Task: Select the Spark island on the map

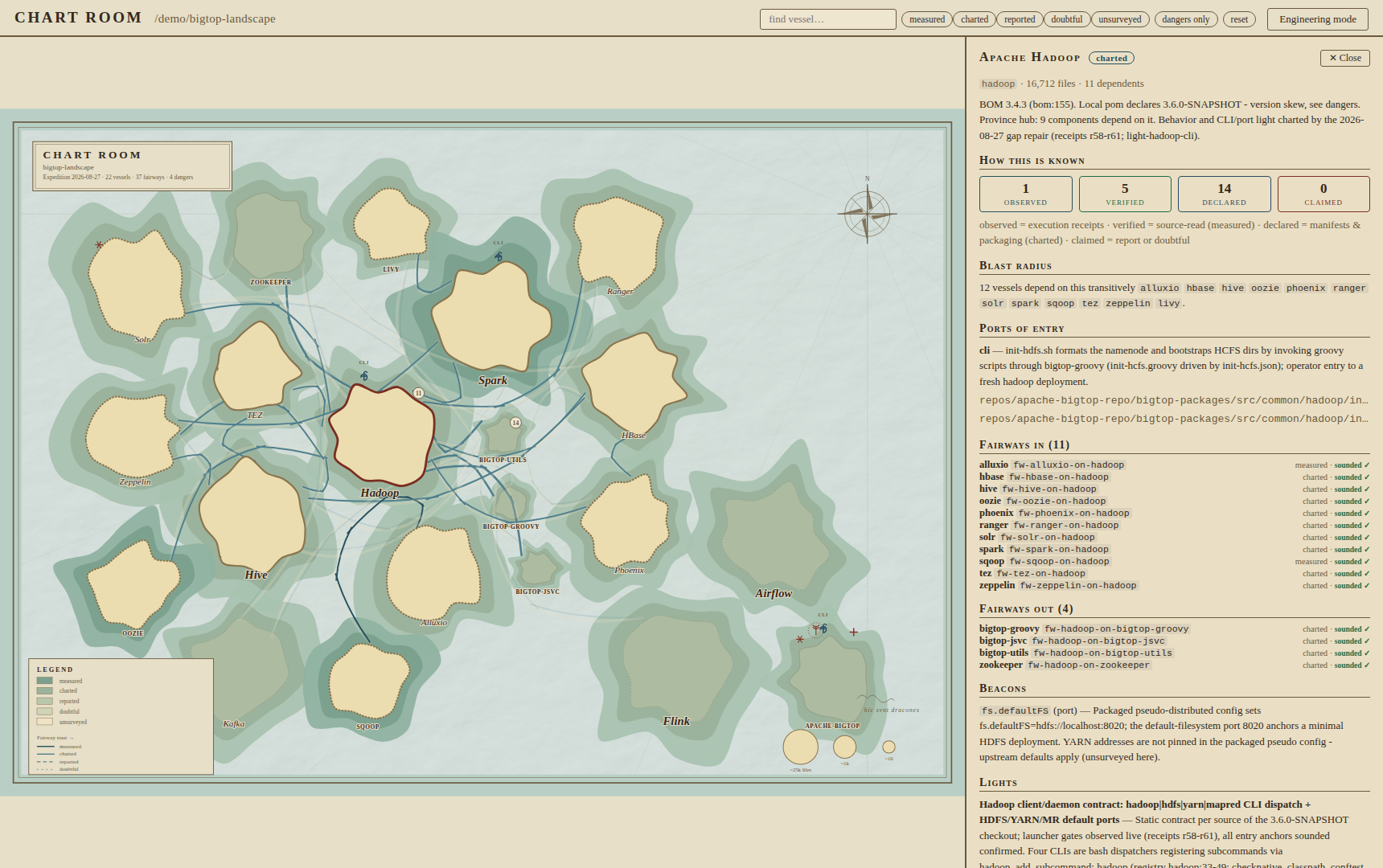Action: click(x=492, y=317)
